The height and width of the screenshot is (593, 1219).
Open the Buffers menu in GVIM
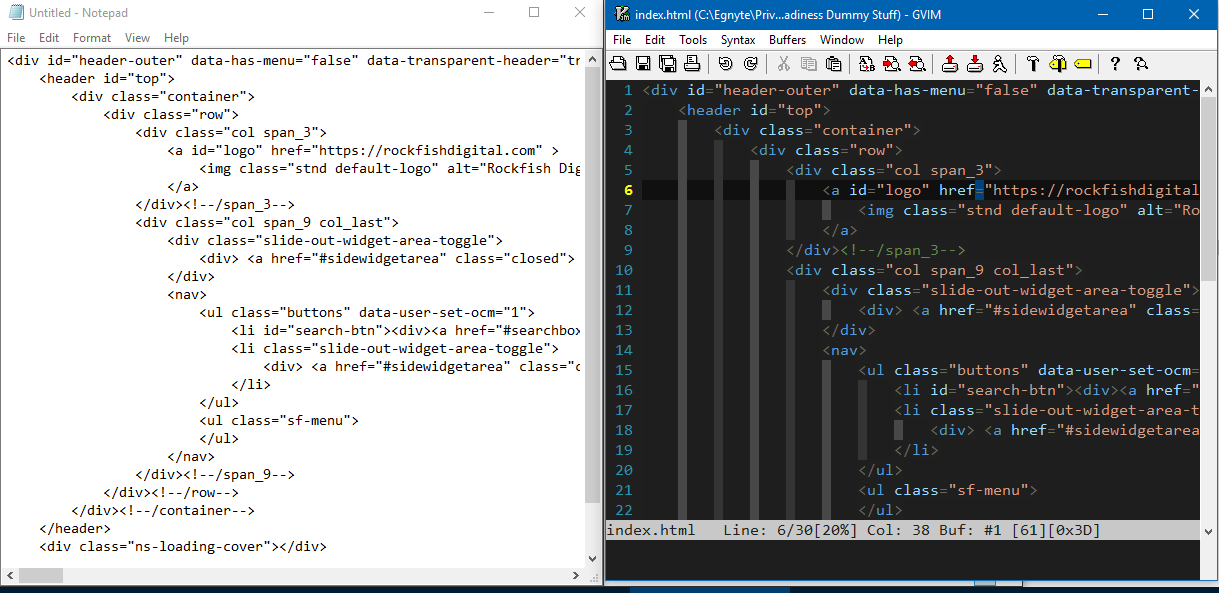point(788,40)
